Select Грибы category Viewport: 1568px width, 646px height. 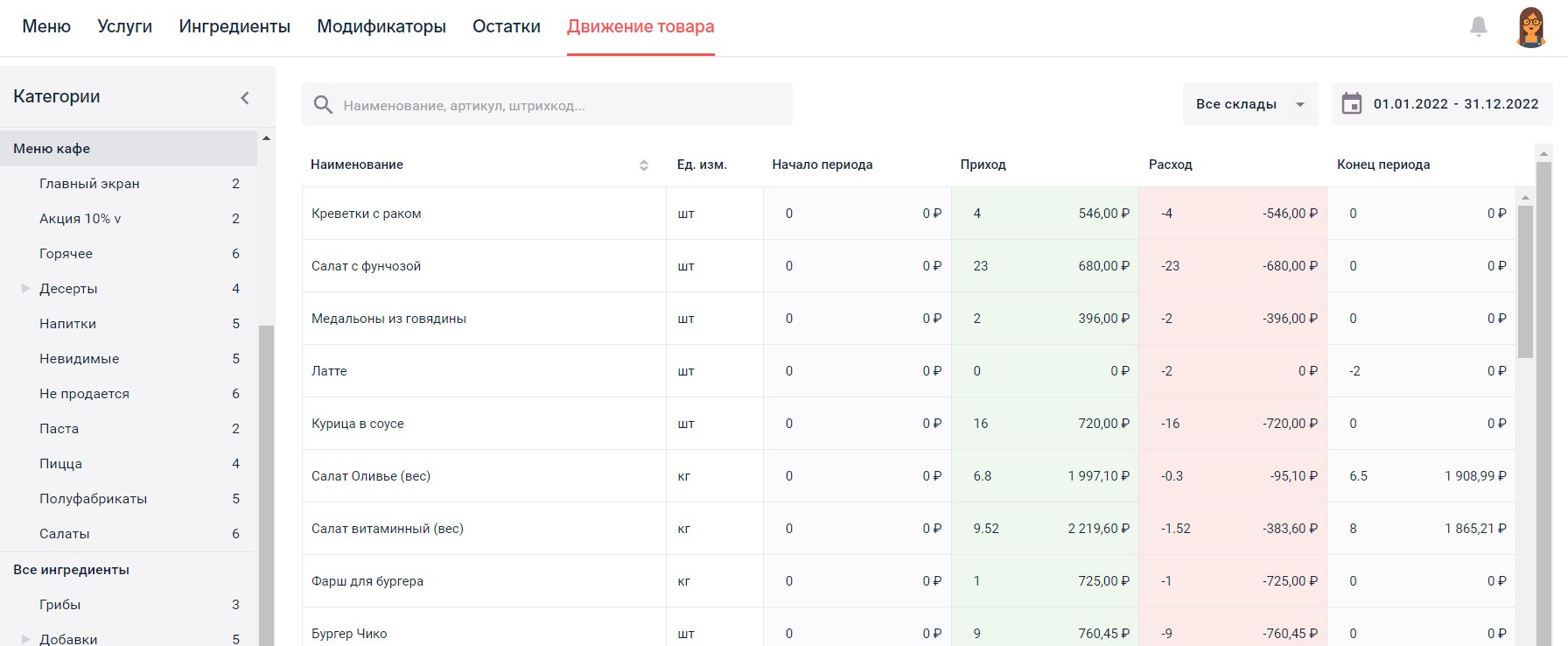click(x=129, y=605)
